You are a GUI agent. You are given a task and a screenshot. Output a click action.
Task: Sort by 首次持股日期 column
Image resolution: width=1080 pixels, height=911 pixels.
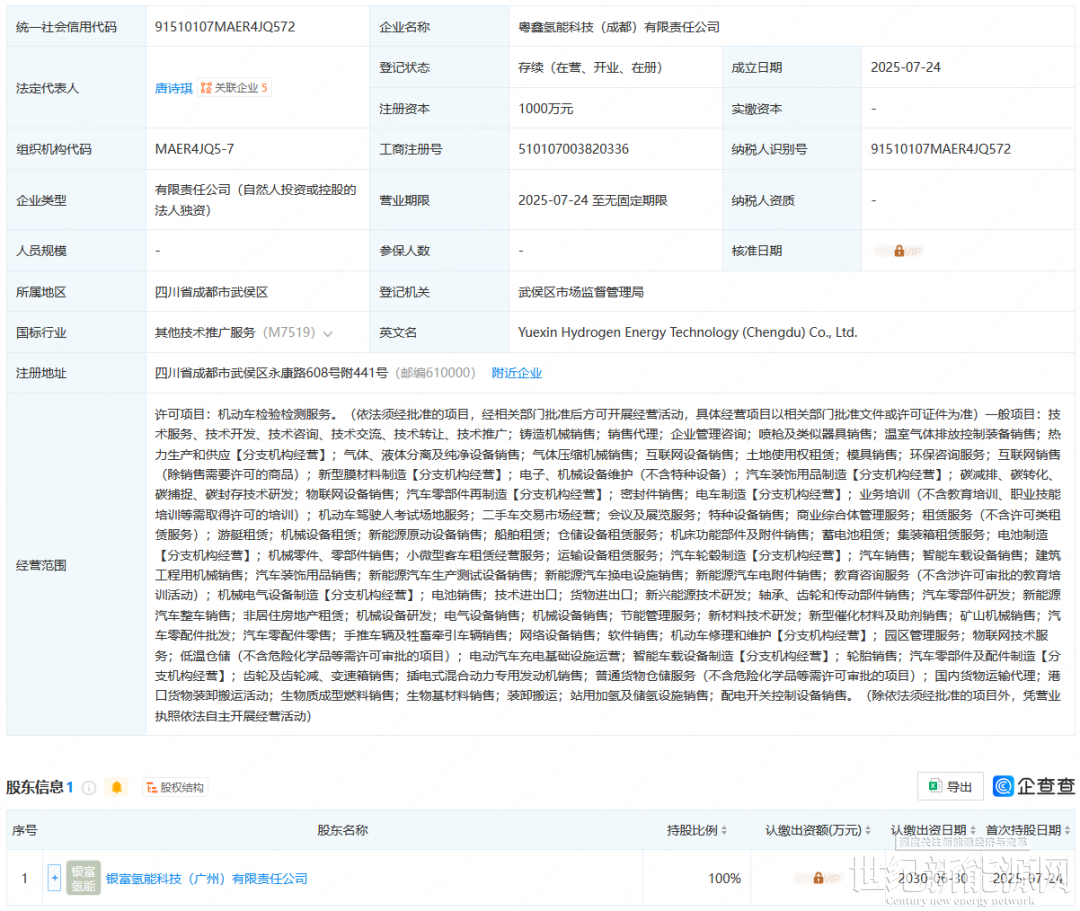pyautogui.click(x=1067, y=830)
